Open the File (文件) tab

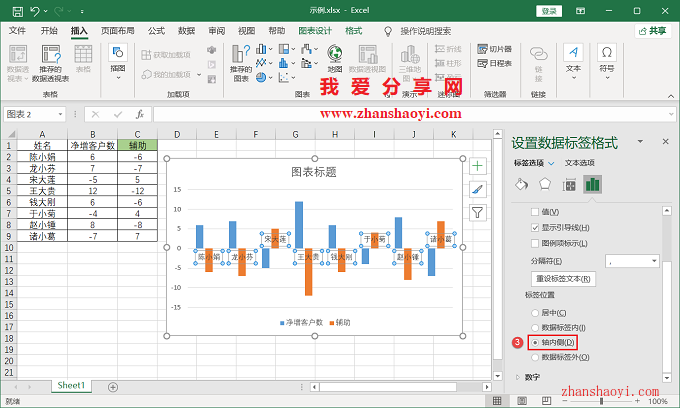click(17, 31)
